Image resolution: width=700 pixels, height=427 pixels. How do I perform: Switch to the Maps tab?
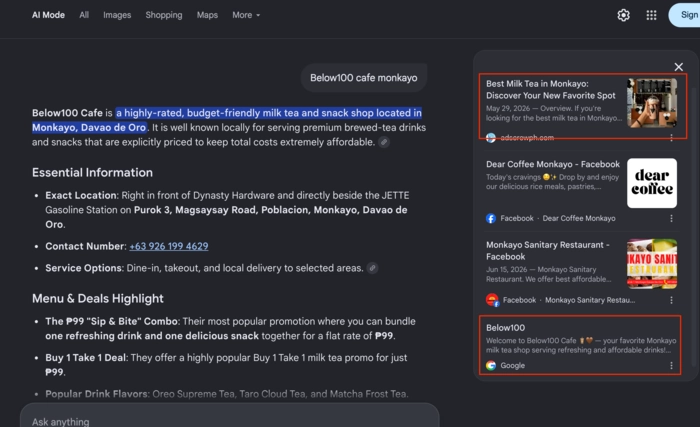207,15
